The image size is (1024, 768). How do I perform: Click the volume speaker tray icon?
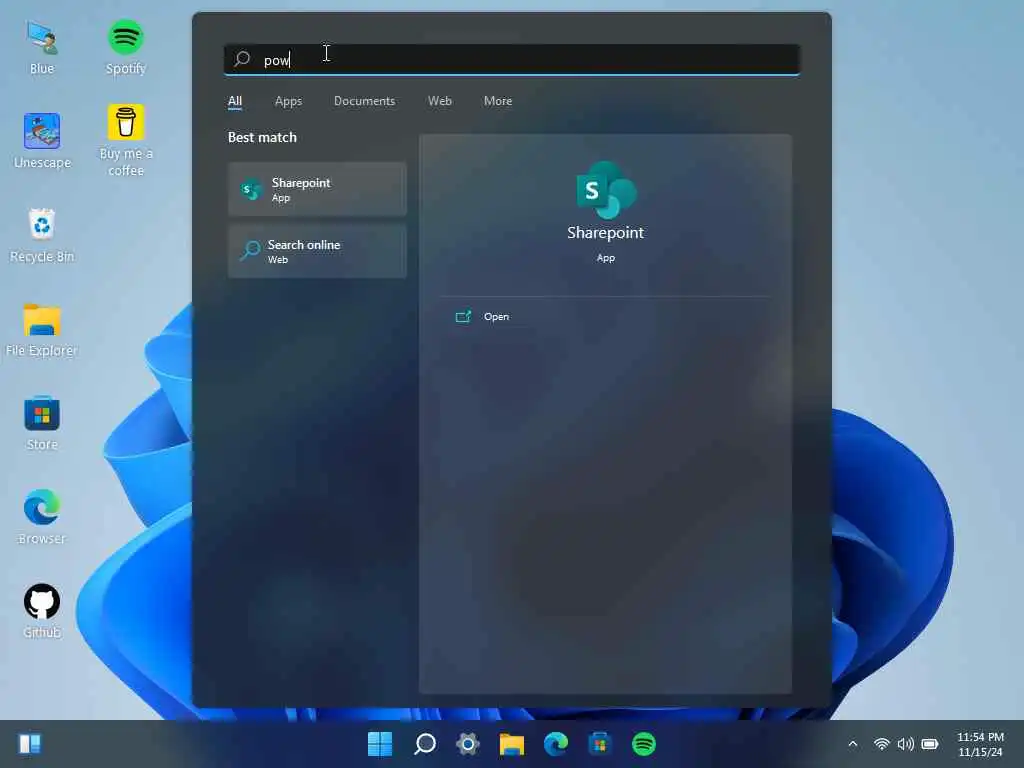[x=906, y=744]
